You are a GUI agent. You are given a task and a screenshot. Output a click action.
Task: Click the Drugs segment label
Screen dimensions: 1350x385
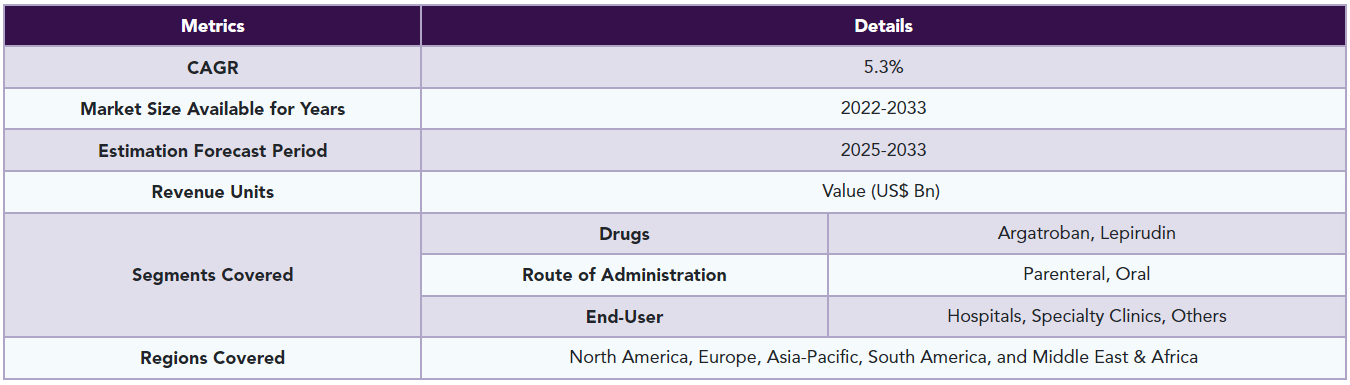[624, 234]
